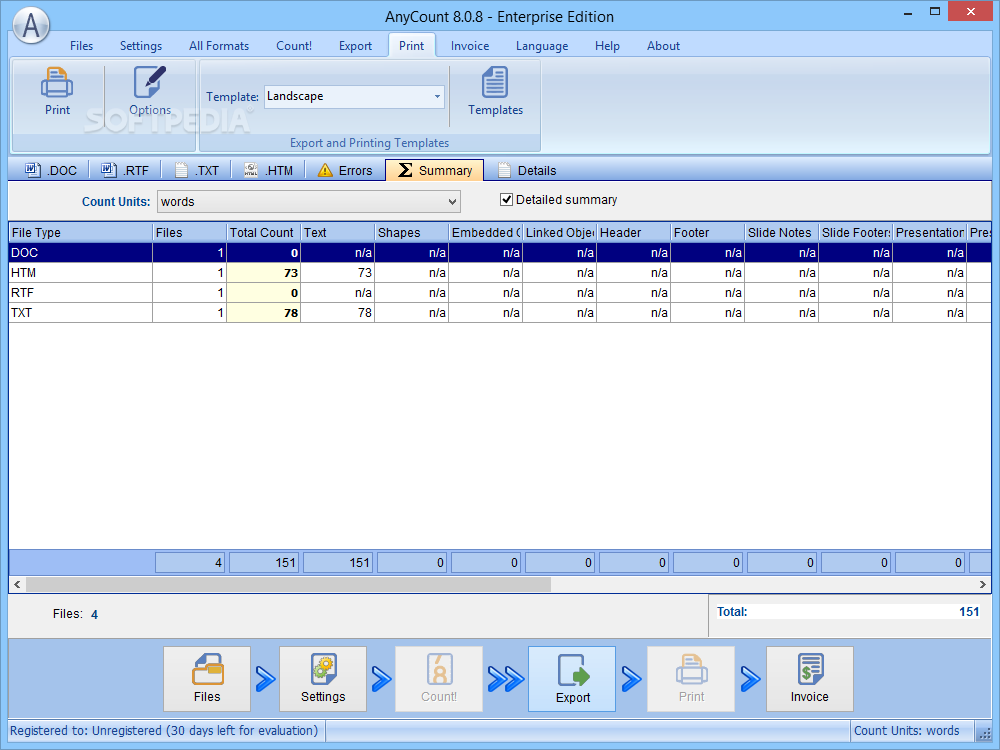Open the Invoice ribbon tab

pyautogui.click(x=470, y=46)
